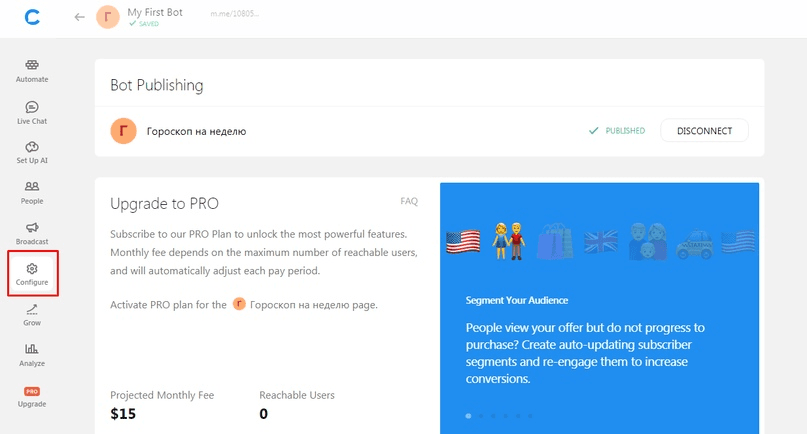Click the My First Bot title
Image resolution: width=807 pixels, height=434 pixels.
coord(155,12)
